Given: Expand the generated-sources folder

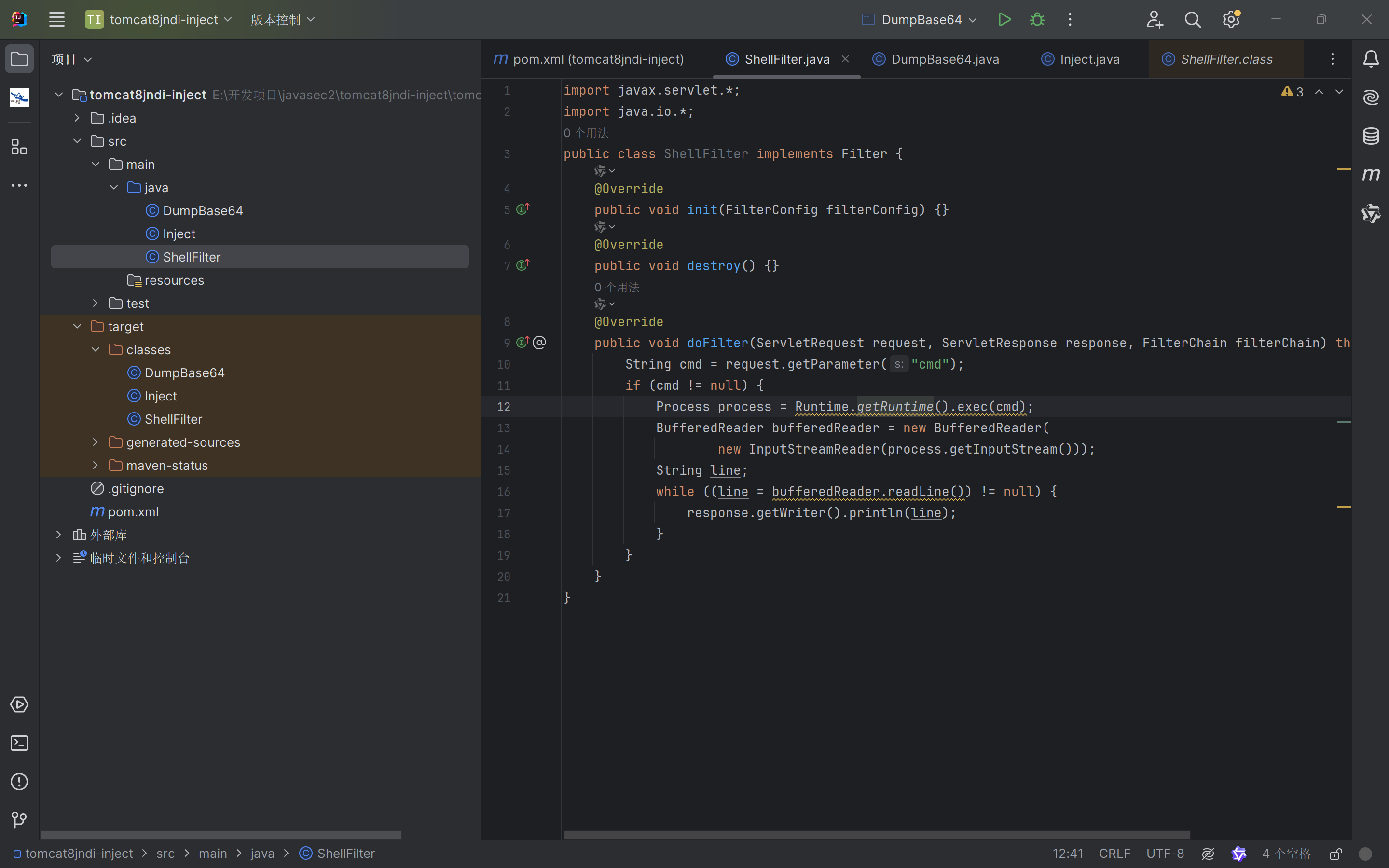Looking at the screenshot, I should (x=96, y=442).
